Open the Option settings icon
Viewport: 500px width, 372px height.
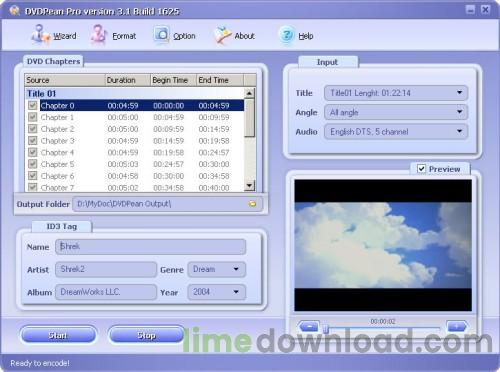pyautogui.click(x=162, y=34)
